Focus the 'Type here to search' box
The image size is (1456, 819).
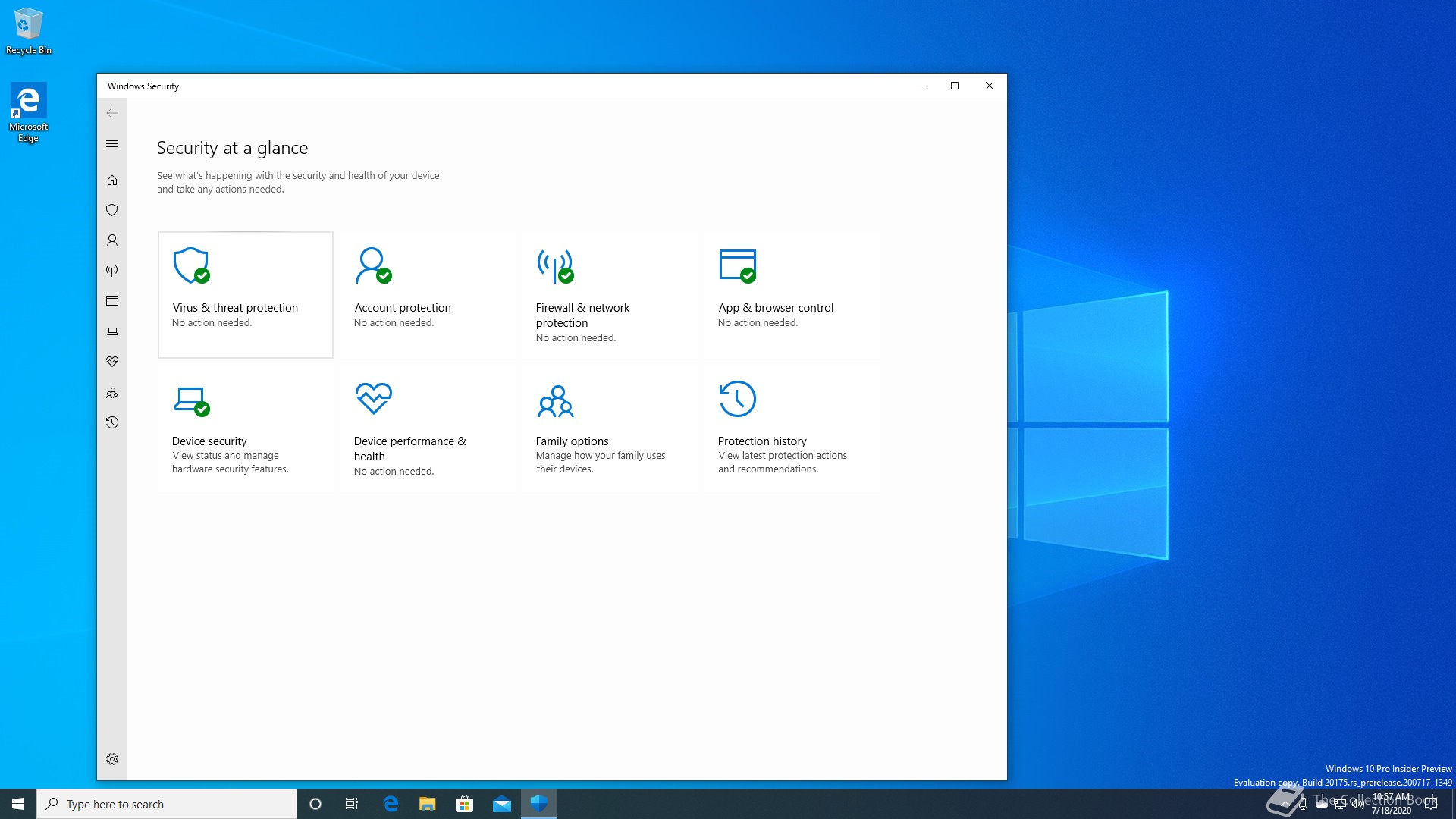[167, 804]
